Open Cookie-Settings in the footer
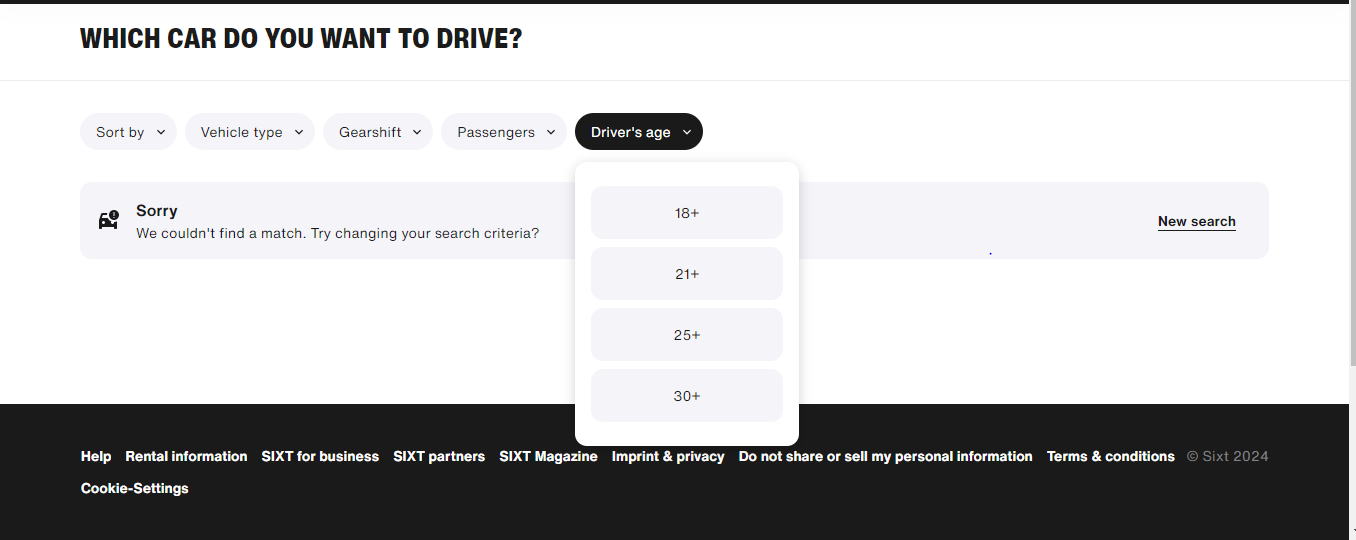 [x=135, y=488]
